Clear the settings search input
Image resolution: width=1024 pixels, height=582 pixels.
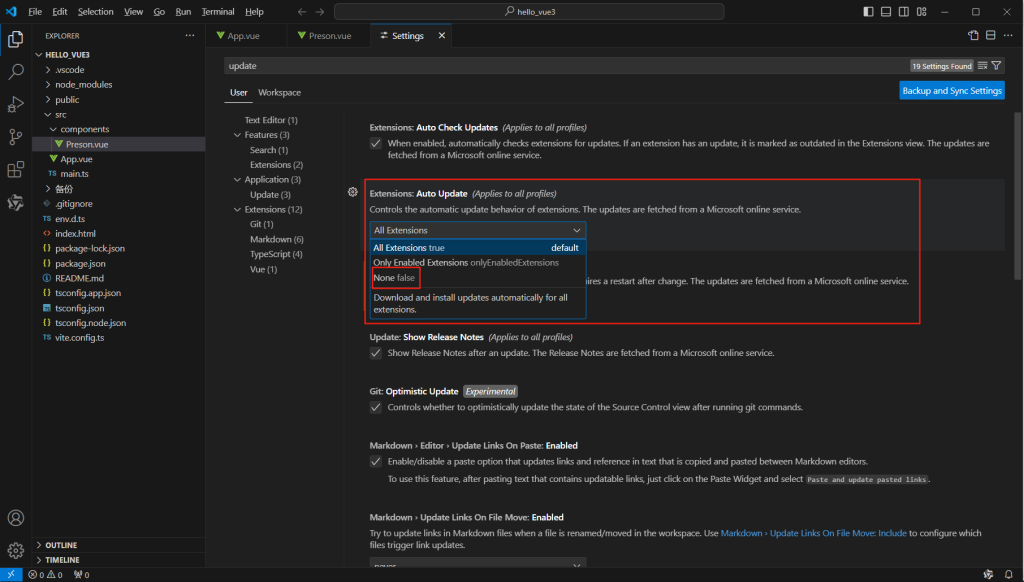click(x=982, y=65)
